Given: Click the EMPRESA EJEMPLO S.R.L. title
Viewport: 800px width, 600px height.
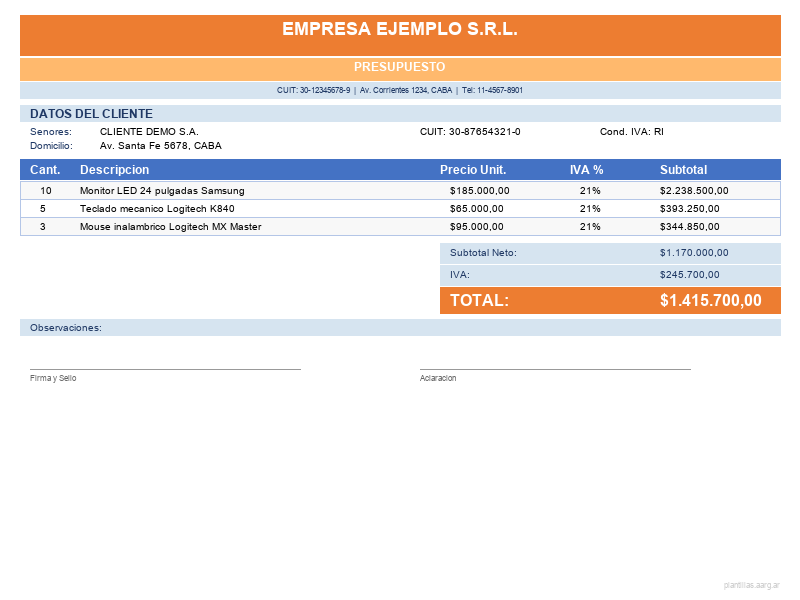Looking at the screenshot, I should pos(399,29).
